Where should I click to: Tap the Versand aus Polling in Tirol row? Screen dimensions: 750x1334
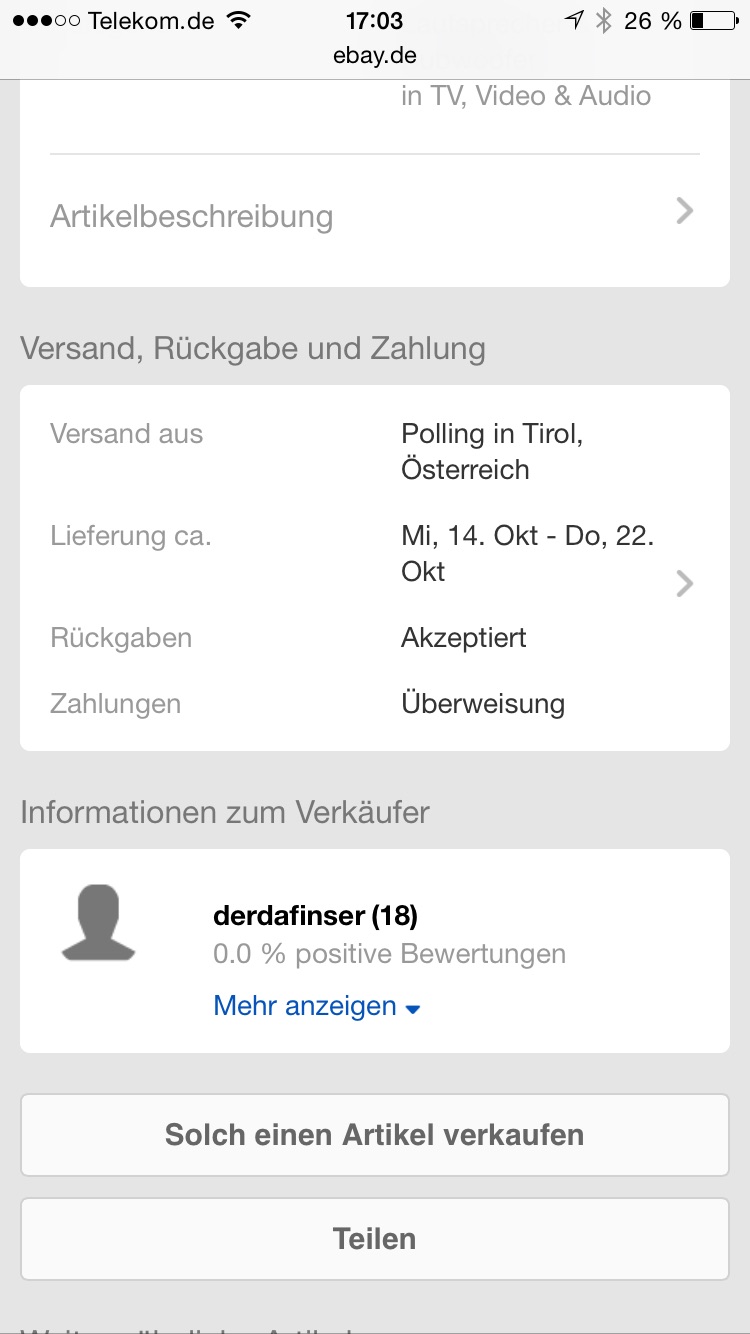point(375,452)
